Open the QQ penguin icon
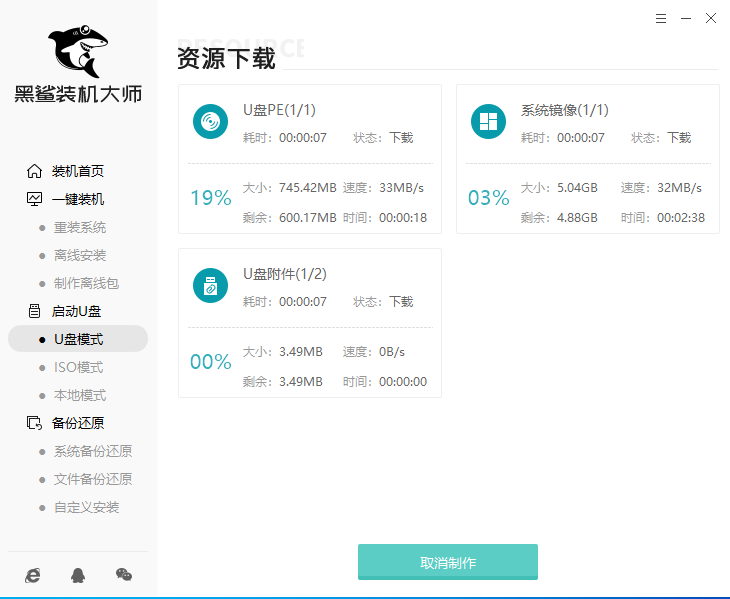 [78, 575]
